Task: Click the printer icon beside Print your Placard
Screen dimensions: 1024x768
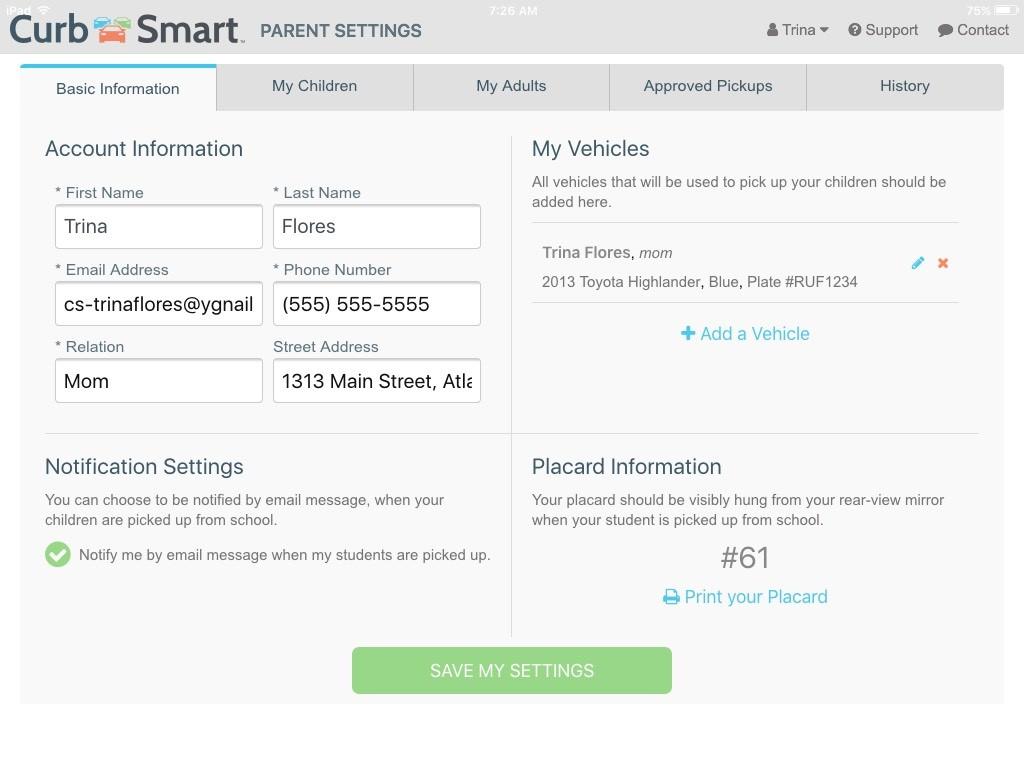Action: pos(671,597)
